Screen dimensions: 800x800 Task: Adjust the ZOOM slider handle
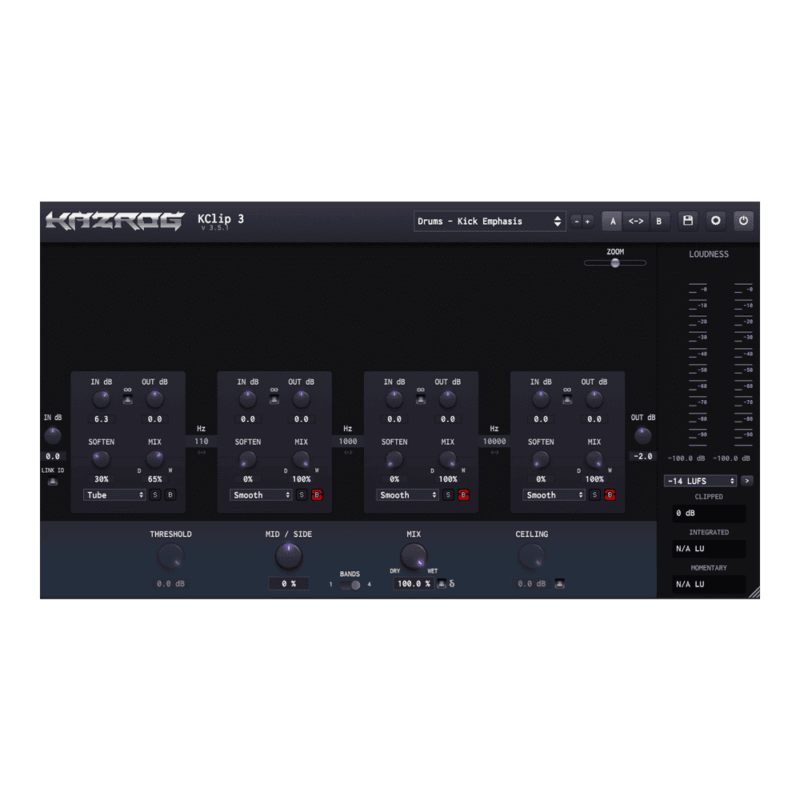pos(615,263)
